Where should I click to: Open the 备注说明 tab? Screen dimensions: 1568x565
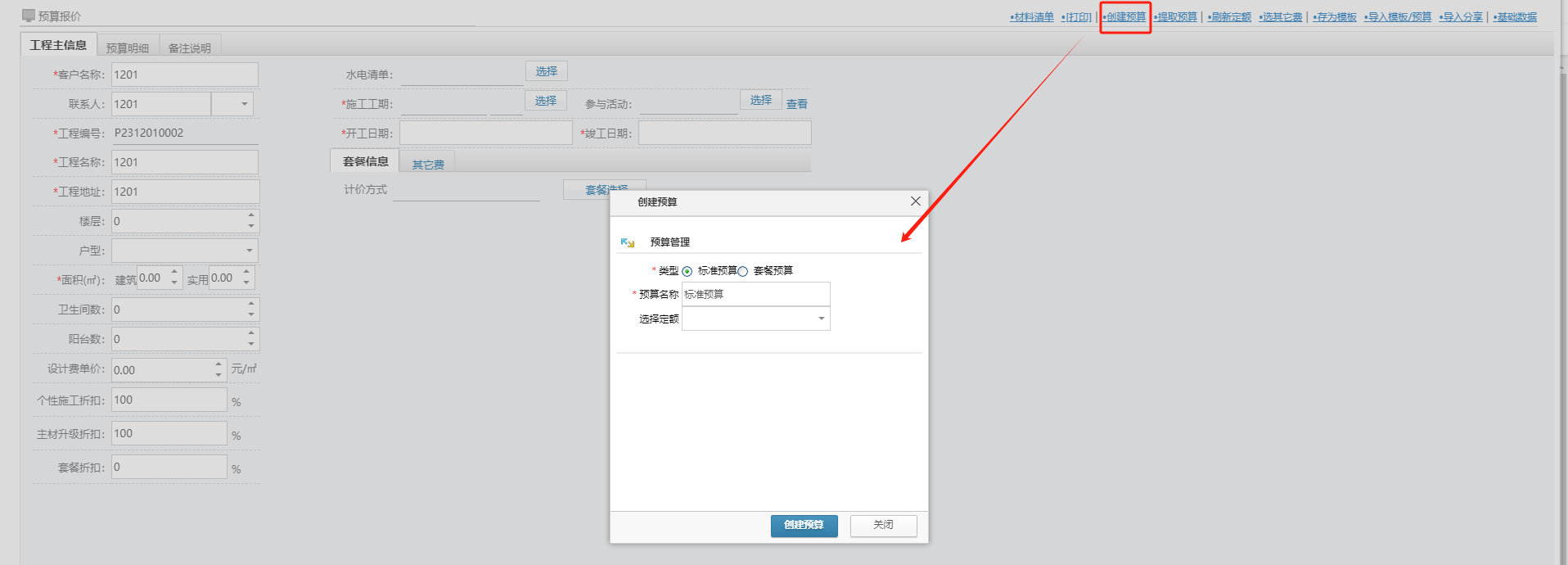tap(190, 48)
